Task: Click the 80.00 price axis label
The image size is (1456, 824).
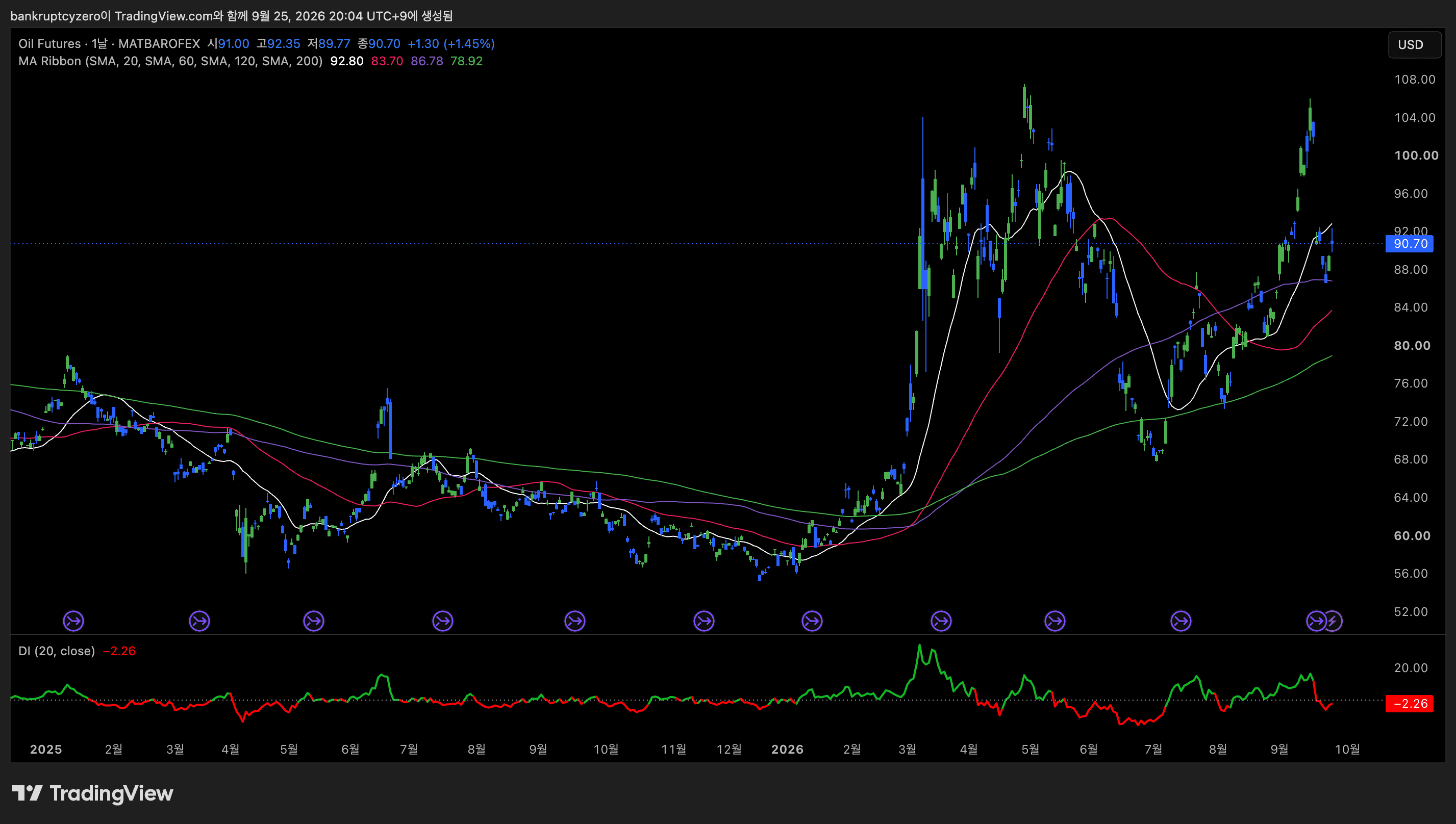Action: click(1412, 346)
